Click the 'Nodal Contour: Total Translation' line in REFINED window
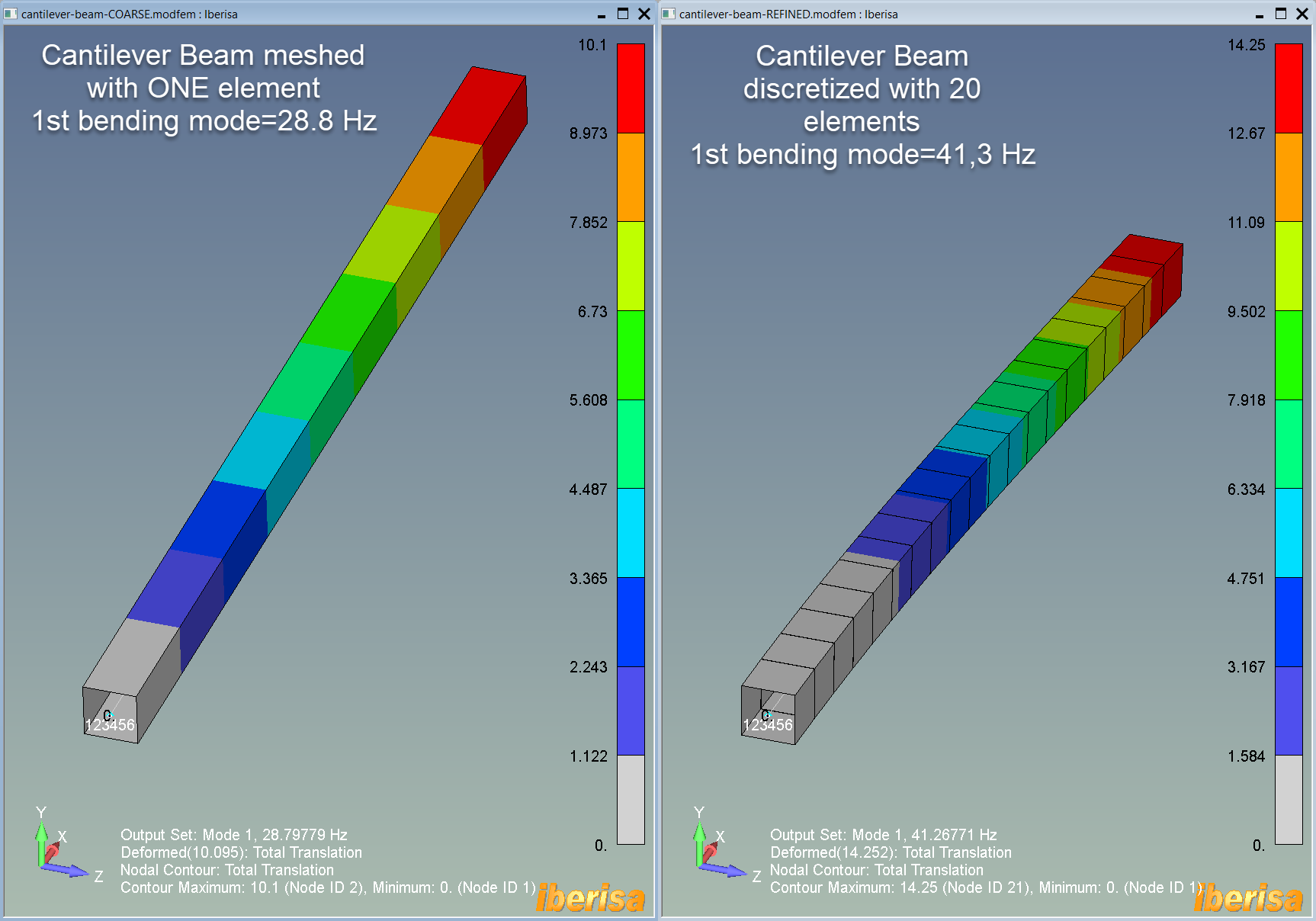This screenshot has height=921, width=1316. point(877,870)
